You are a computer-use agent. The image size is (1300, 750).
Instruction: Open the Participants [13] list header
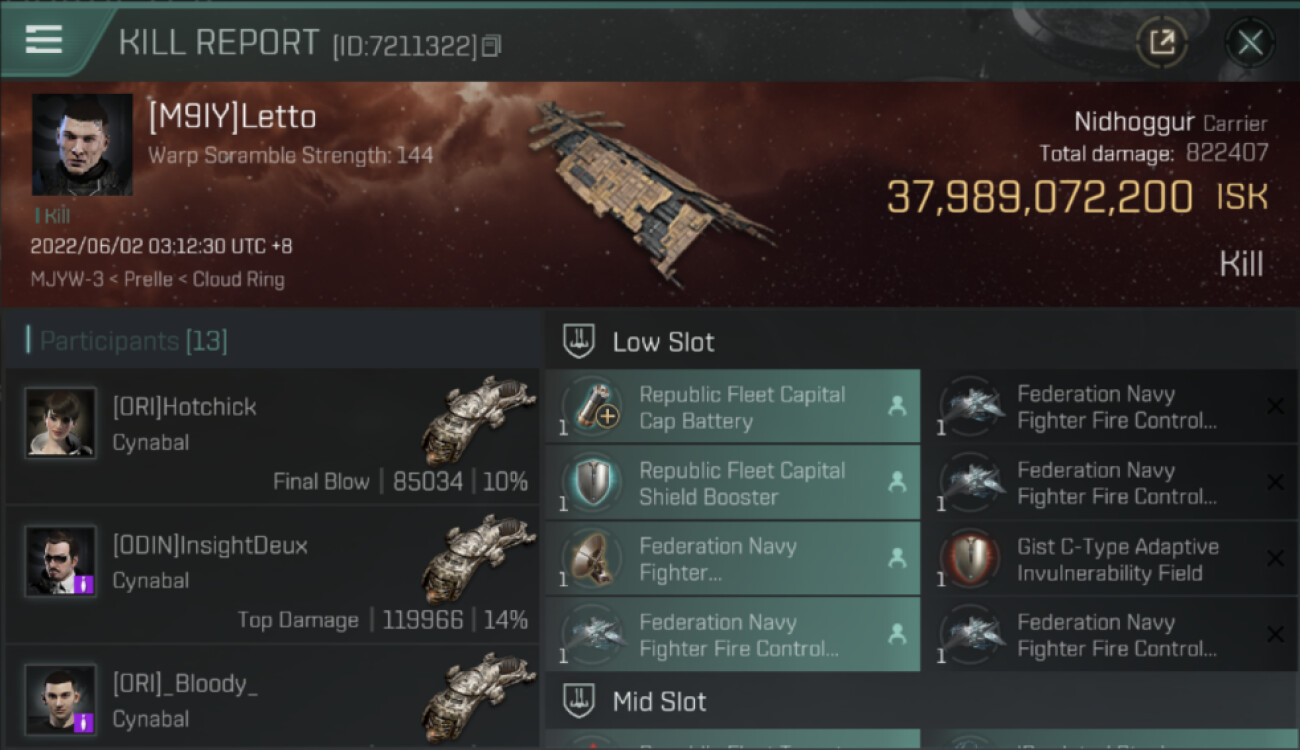tap(134, 341)
